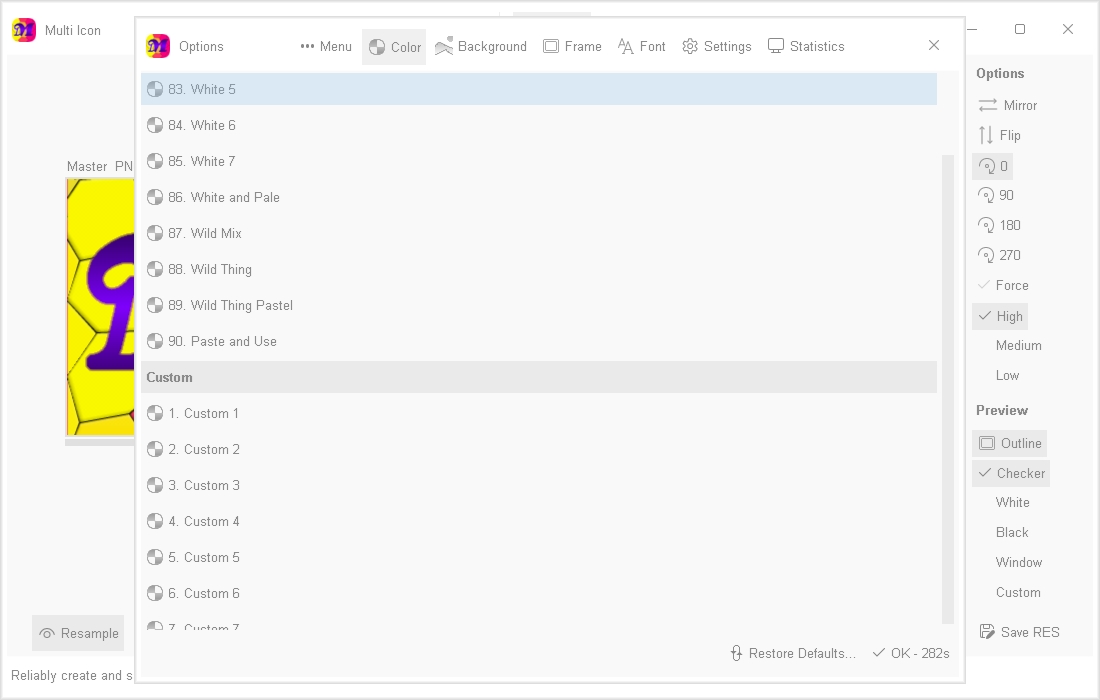Switch quality to Medium
This screenshot has height=700, width=1100.
pos(1018,345)
